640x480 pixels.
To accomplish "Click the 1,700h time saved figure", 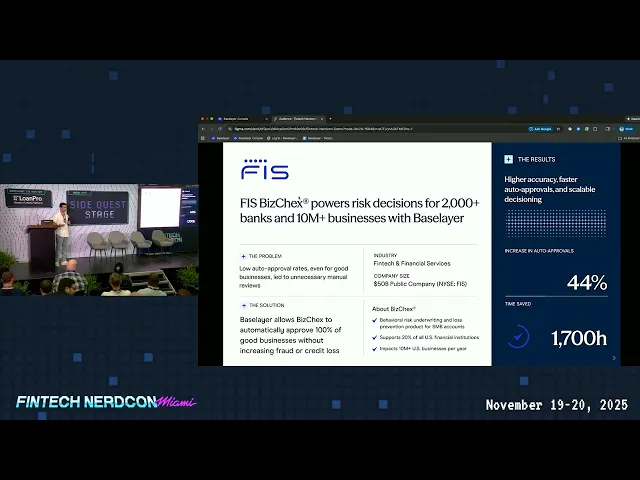I will click(579, 338).
